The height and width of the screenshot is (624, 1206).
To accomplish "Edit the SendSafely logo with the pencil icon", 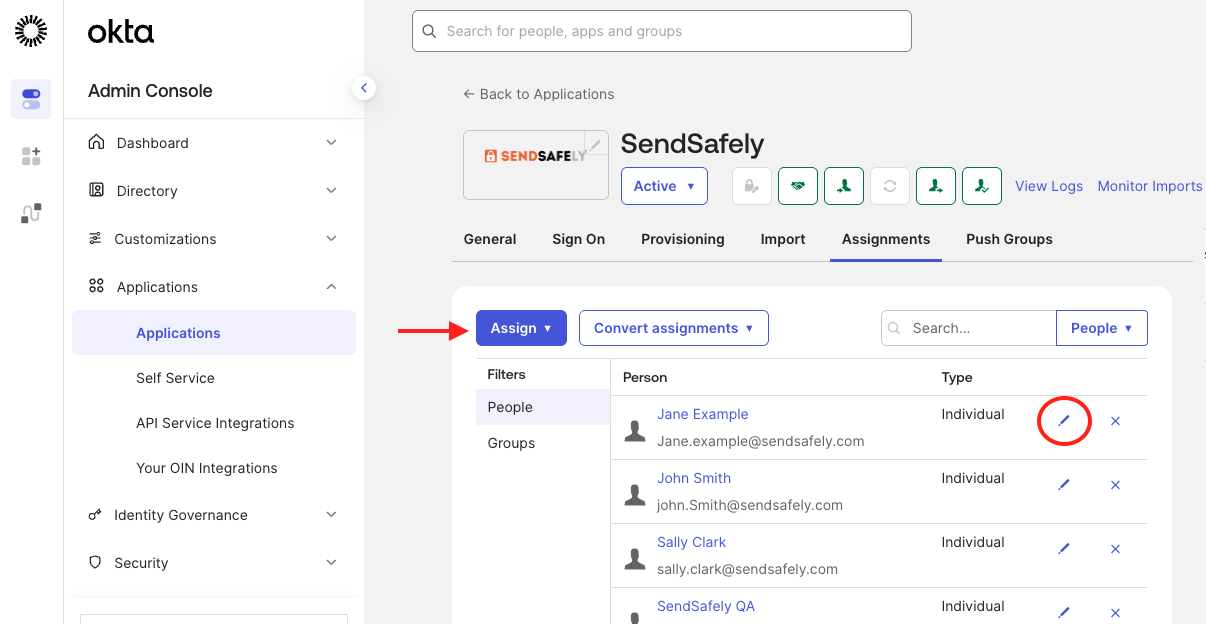I will [595, 145].
